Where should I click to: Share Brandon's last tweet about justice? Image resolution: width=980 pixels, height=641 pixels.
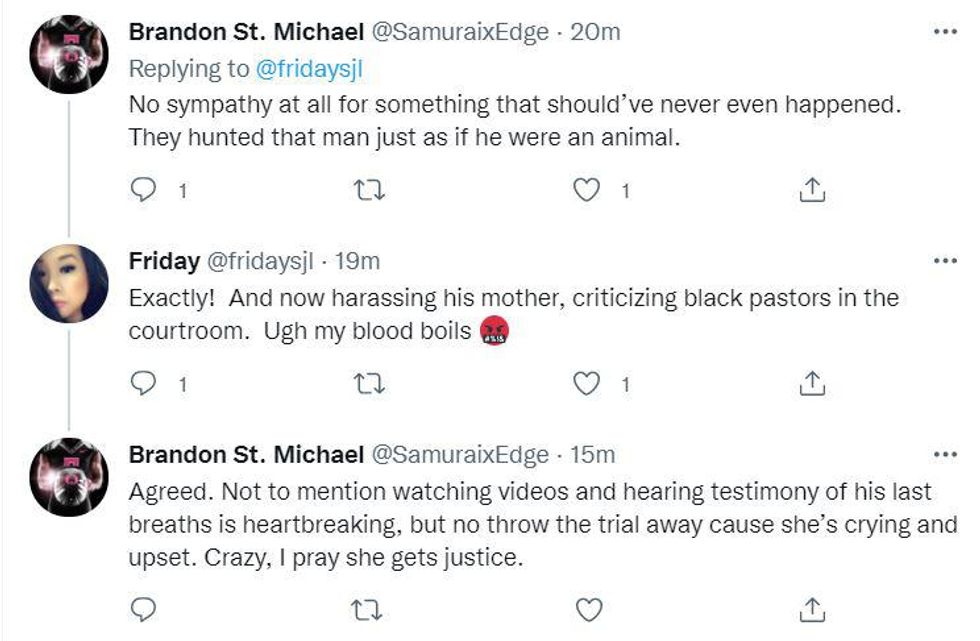click(x=813, y=608)
